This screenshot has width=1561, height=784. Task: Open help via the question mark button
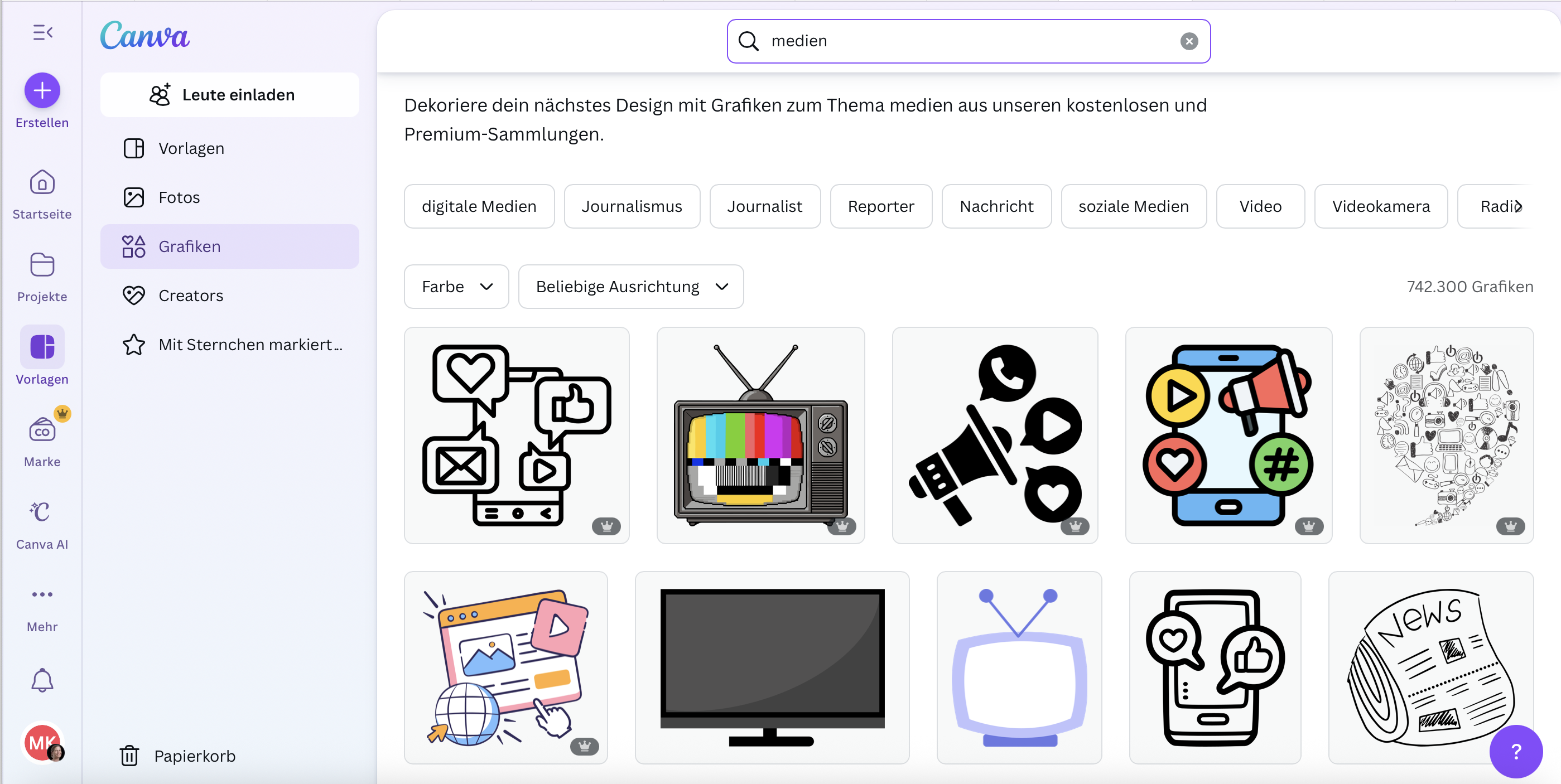coord(1516,751)
